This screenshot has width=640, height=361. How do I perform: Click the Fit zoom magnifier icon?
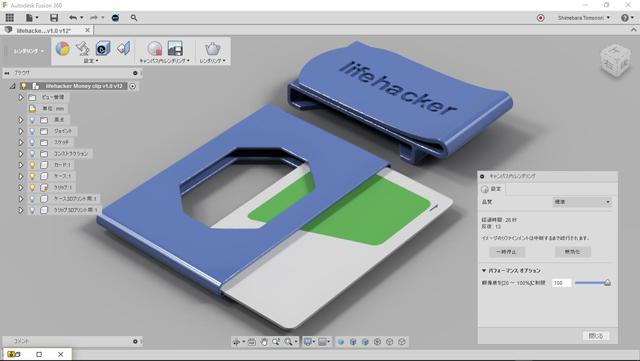click(x=289, y=342)
